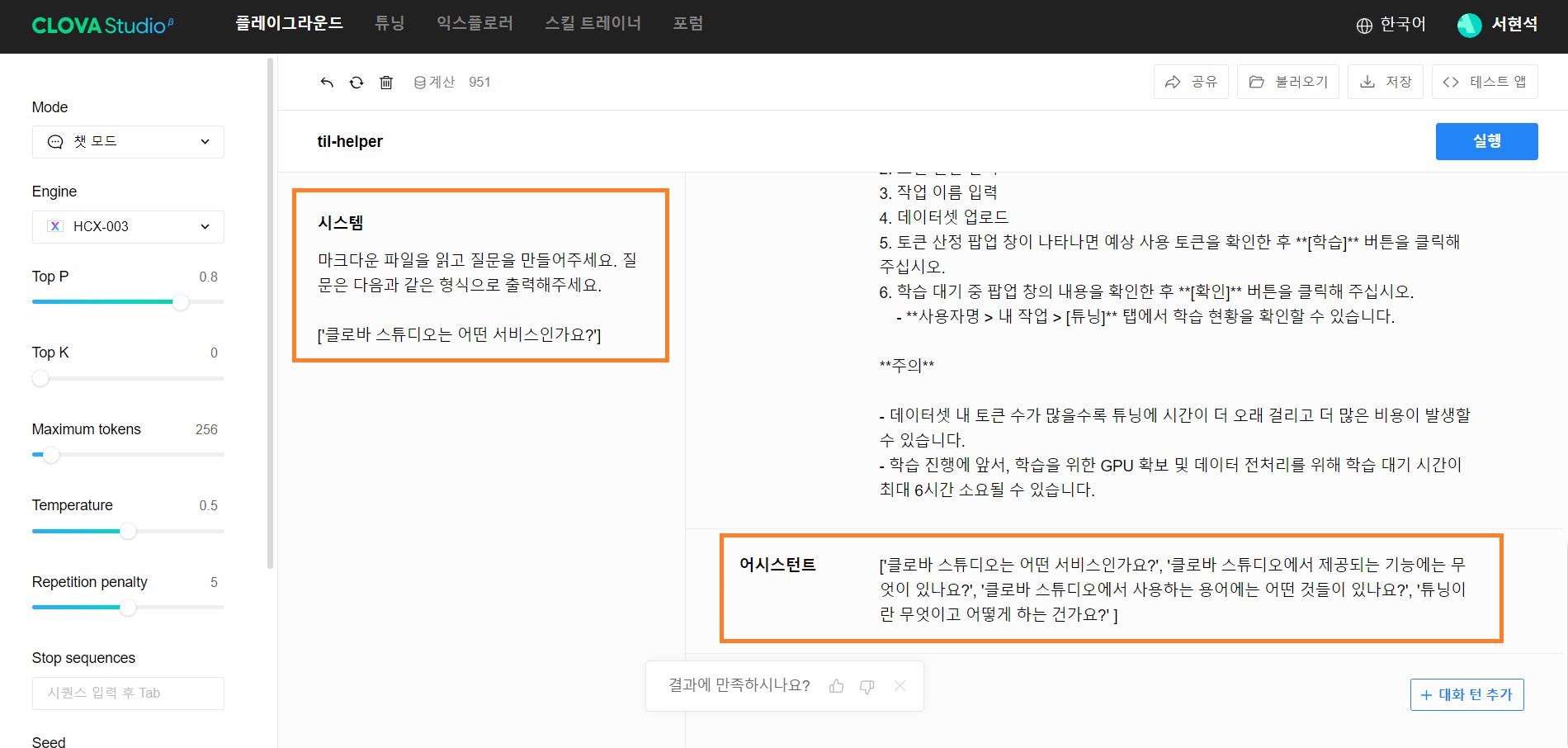Click the user profile avatar
The image size is (1568, 748).
pos(1469,25)
